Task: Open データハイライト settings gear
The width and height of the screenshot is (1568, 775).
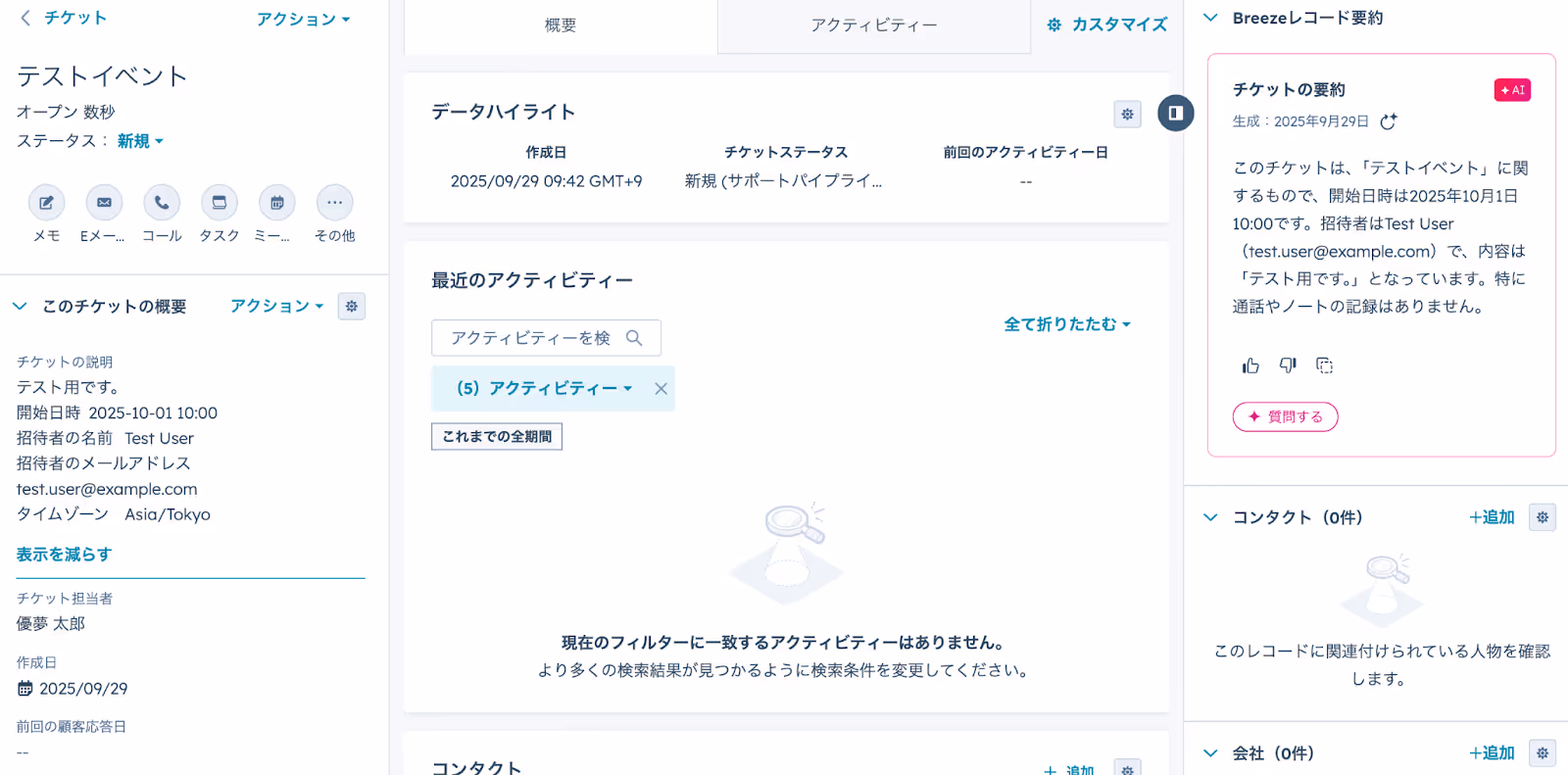Action: tap(1128, 115)
